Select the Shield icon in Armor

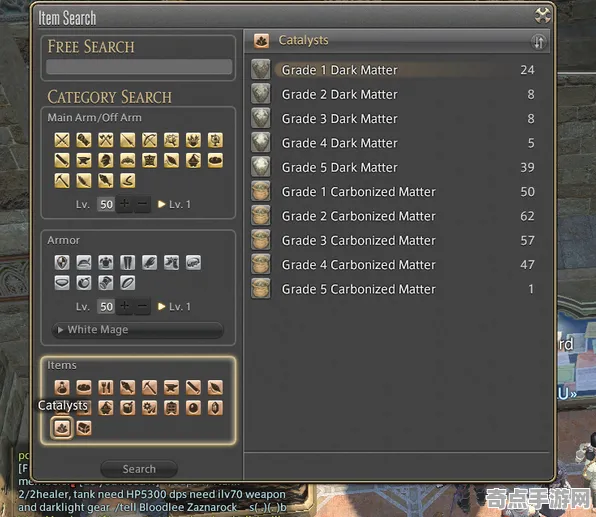(62, 262)
